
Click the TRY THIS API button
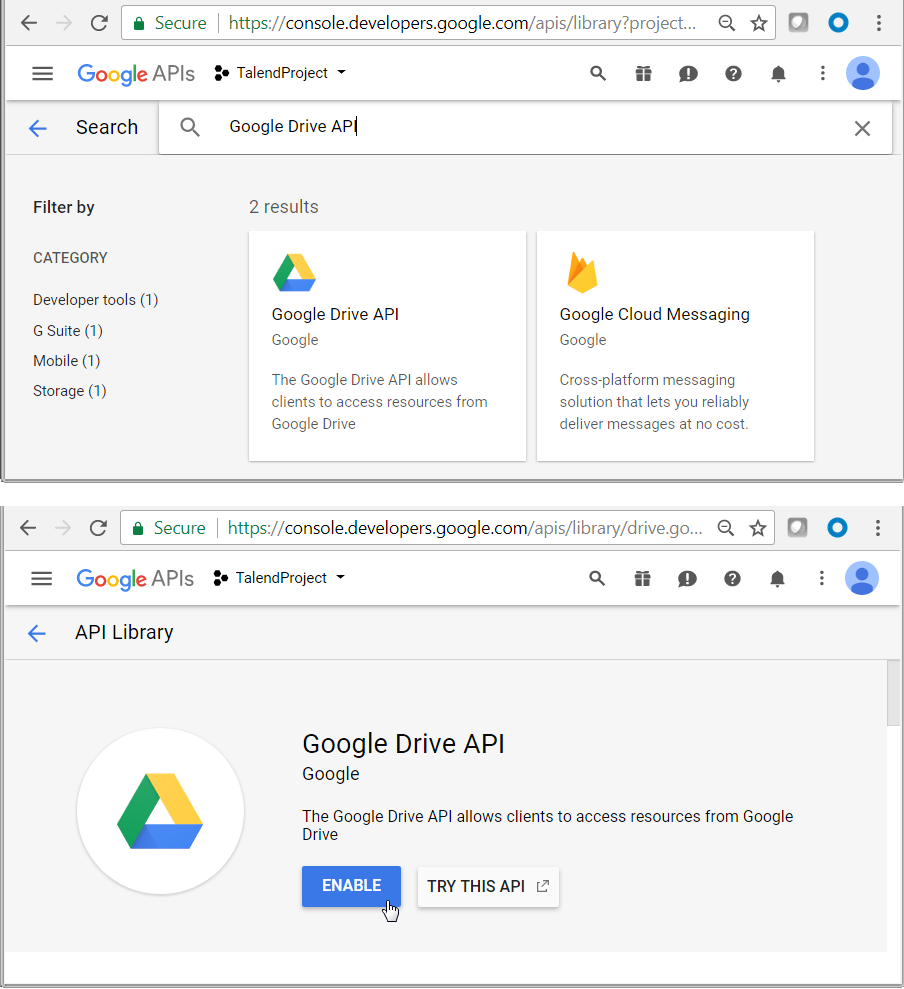click(x=488, y=887)
